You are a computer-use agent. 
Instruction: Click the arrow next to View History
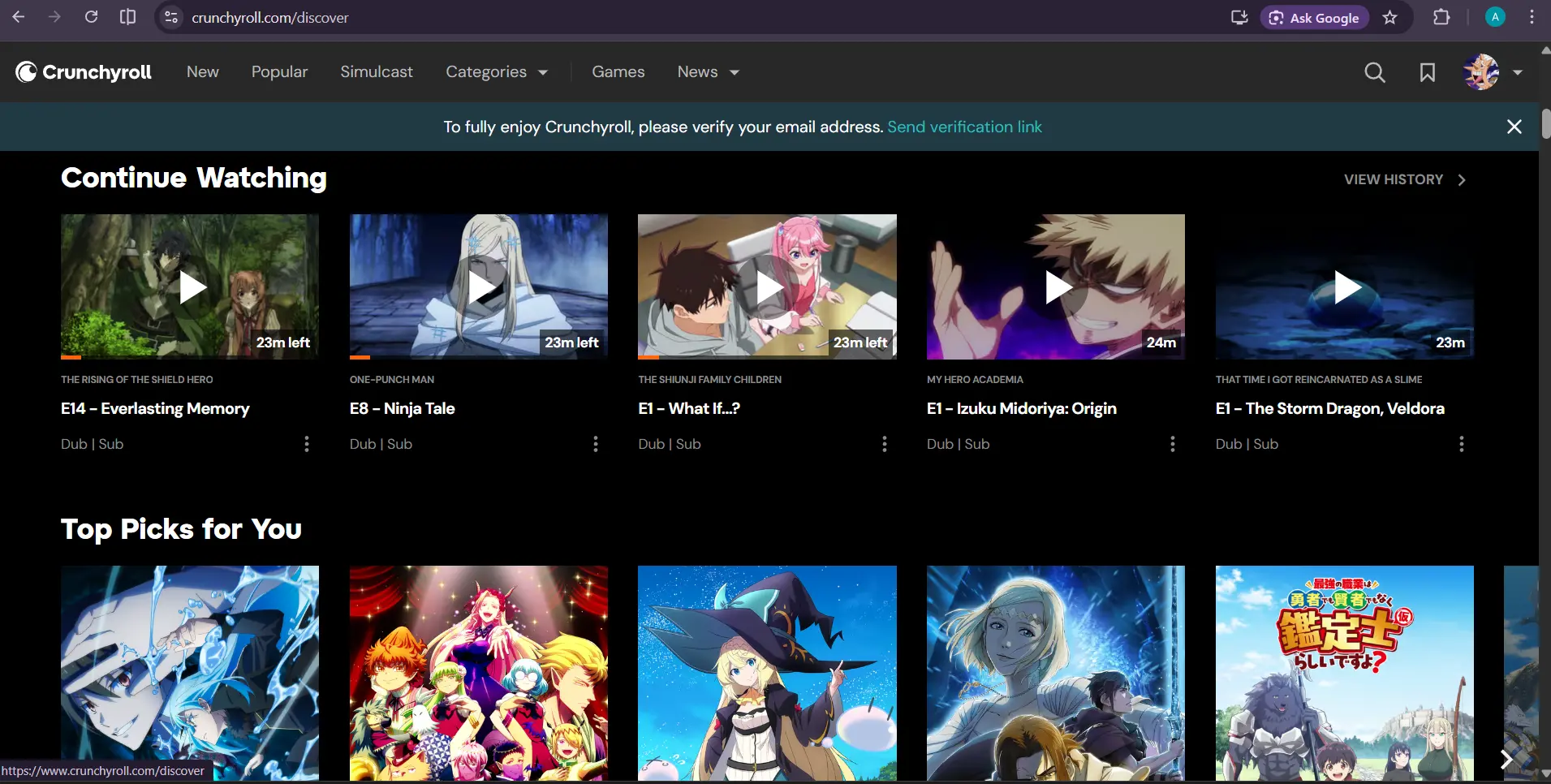click(1462, 180)
